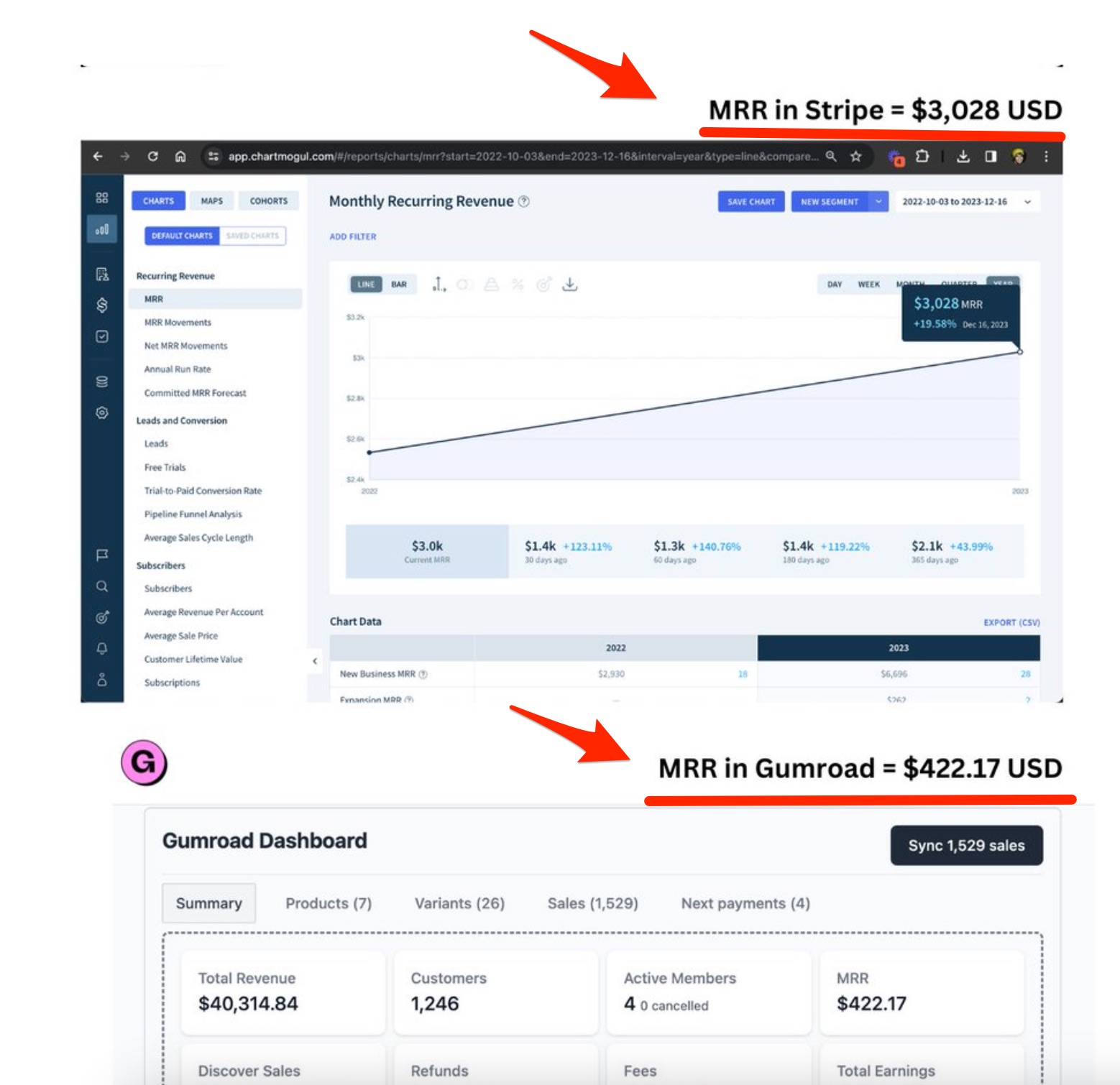Go to the browser home page
Viewport: 1120px width, 1085px height.
(x=180, y=156)
